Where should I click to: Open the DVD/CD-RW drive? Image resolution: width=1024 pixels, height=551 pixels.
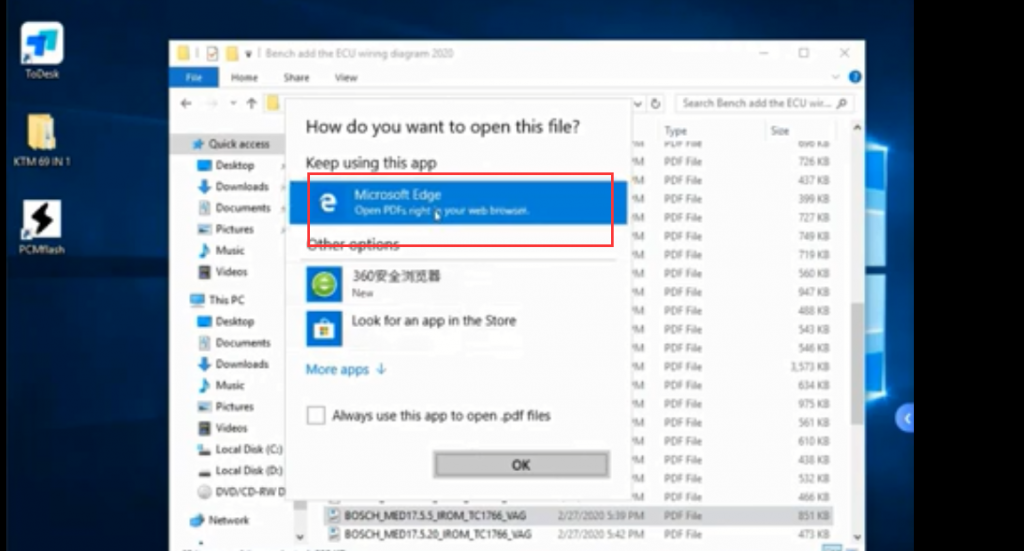point(248,492)
